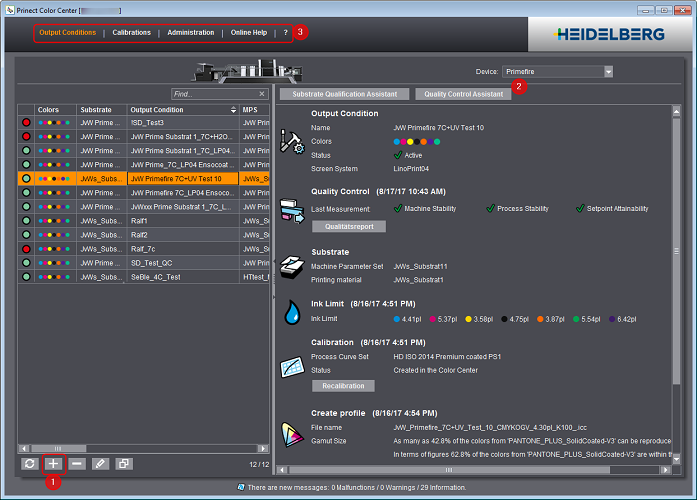This screenshot has height=500, width=697.
Task: Select the row JWW Prime_7C_LP04 Ensocoat
Action: [144, 164]
